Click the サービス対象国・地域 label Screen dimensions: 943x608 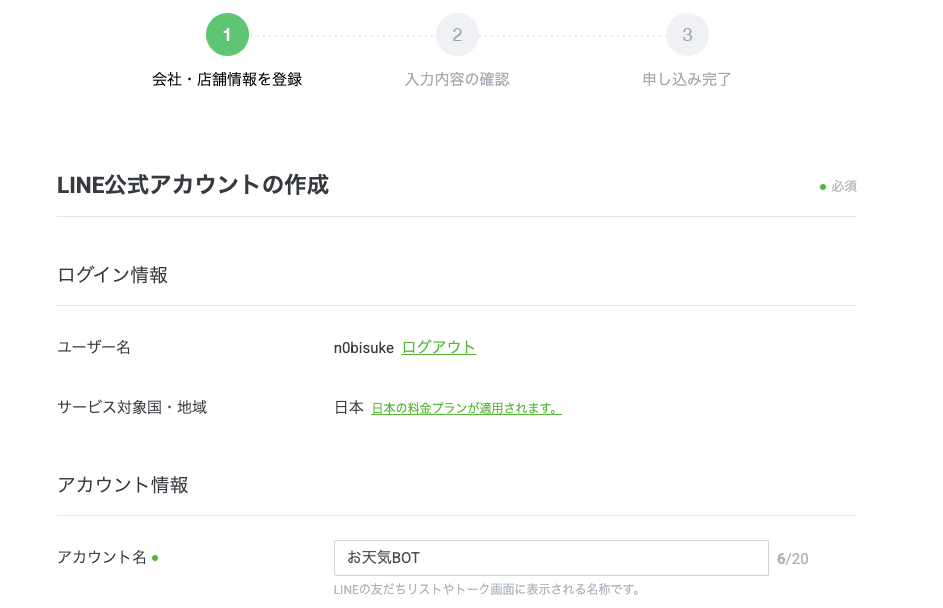click(x=132, y=408)
